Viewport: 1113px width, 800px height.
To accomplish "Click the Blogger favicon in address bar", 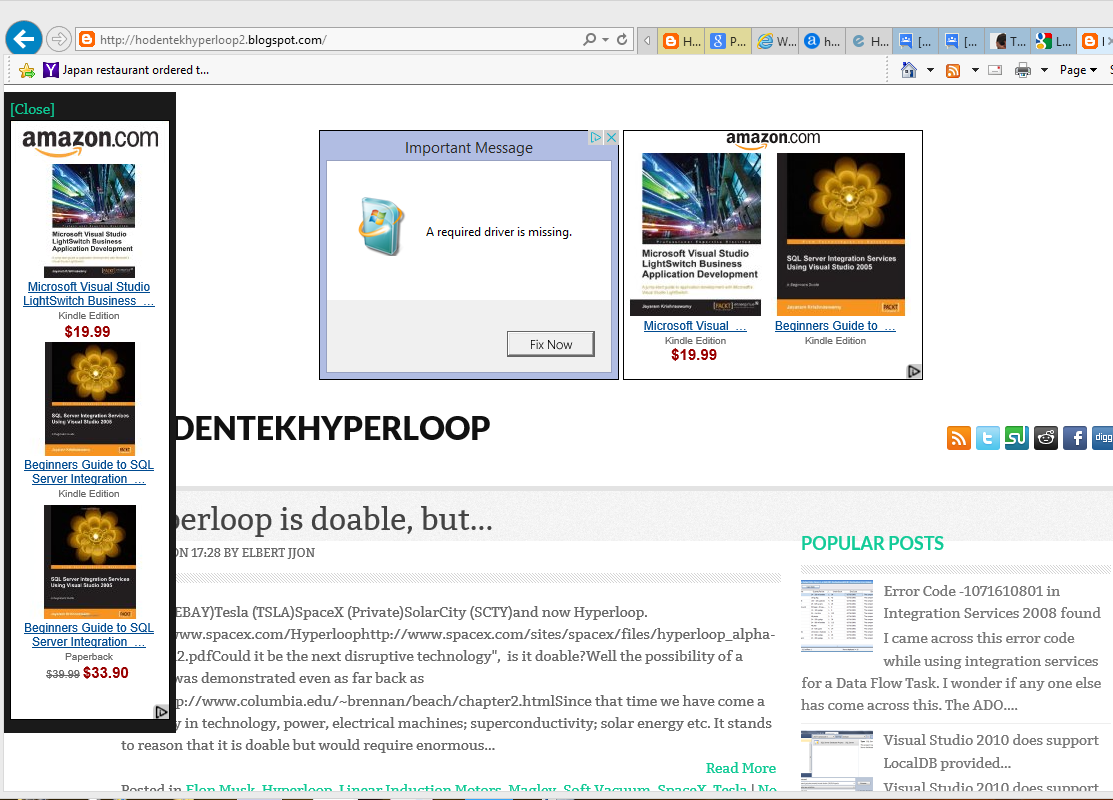I will coord(87,39).
